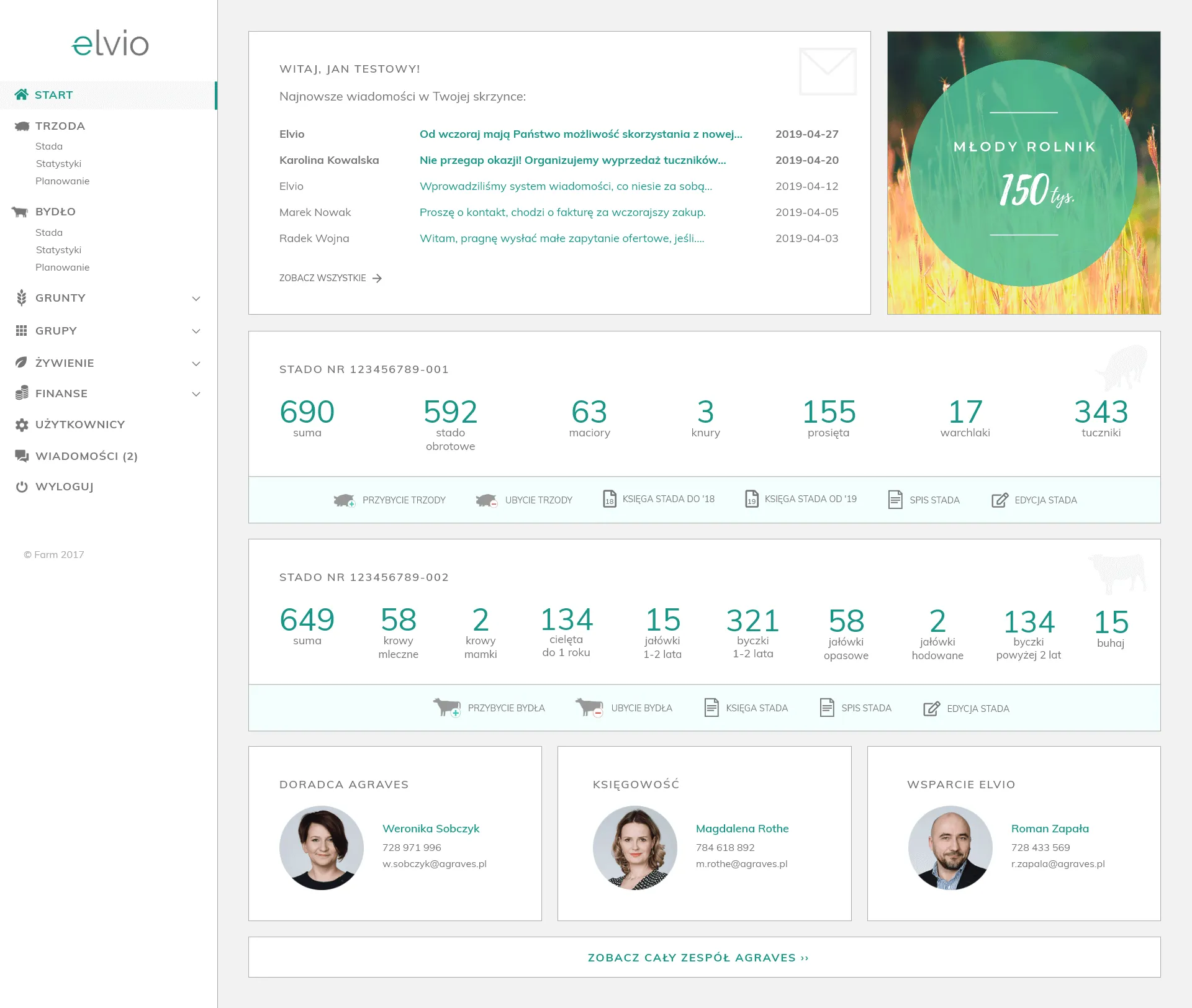Click the cow-plus icon for PRZYBYCIE BYDŁA

(x=447, y=708)
